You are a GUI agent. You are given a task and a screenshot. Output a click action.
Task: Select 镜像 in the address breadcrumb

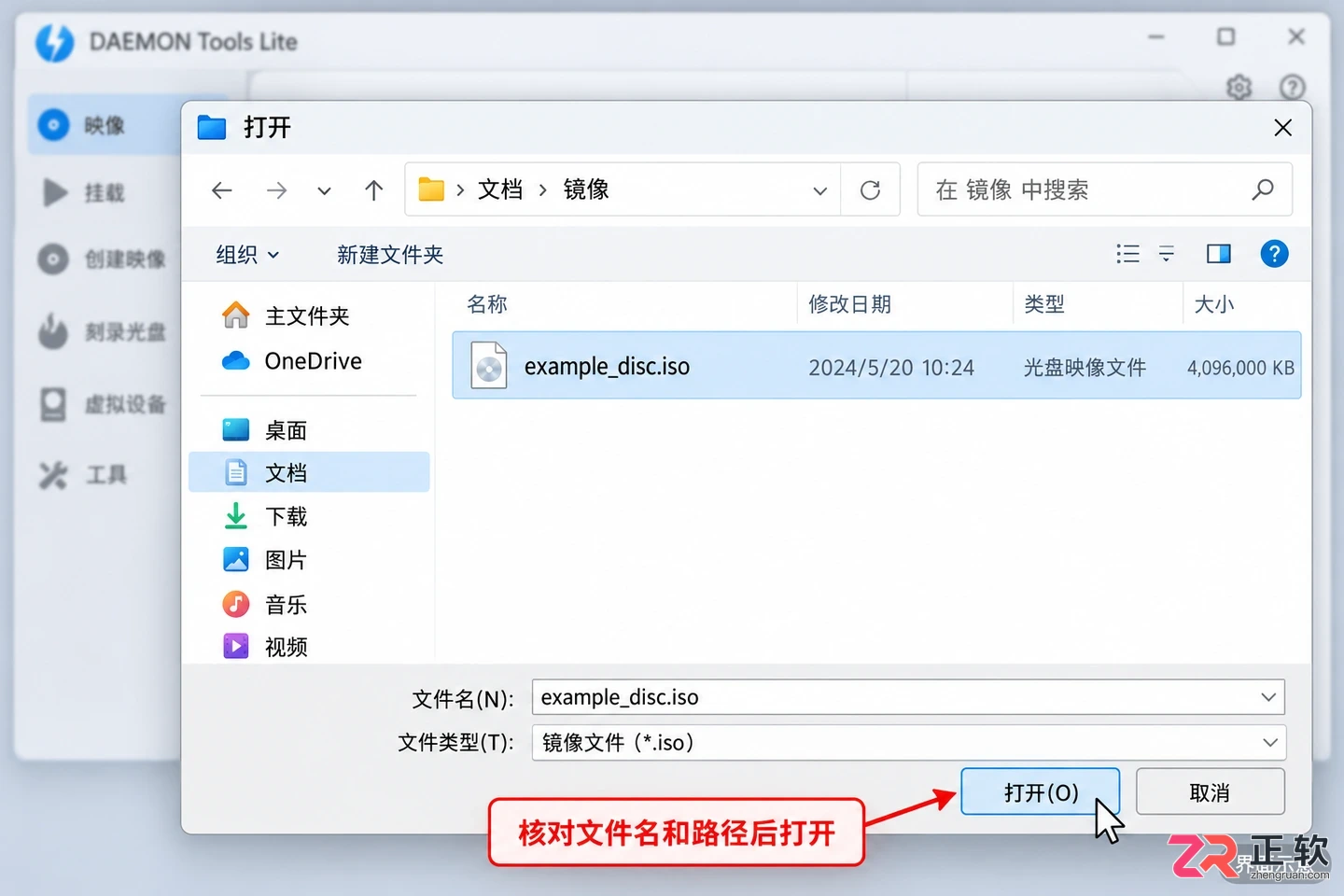(x=586, y=189)
